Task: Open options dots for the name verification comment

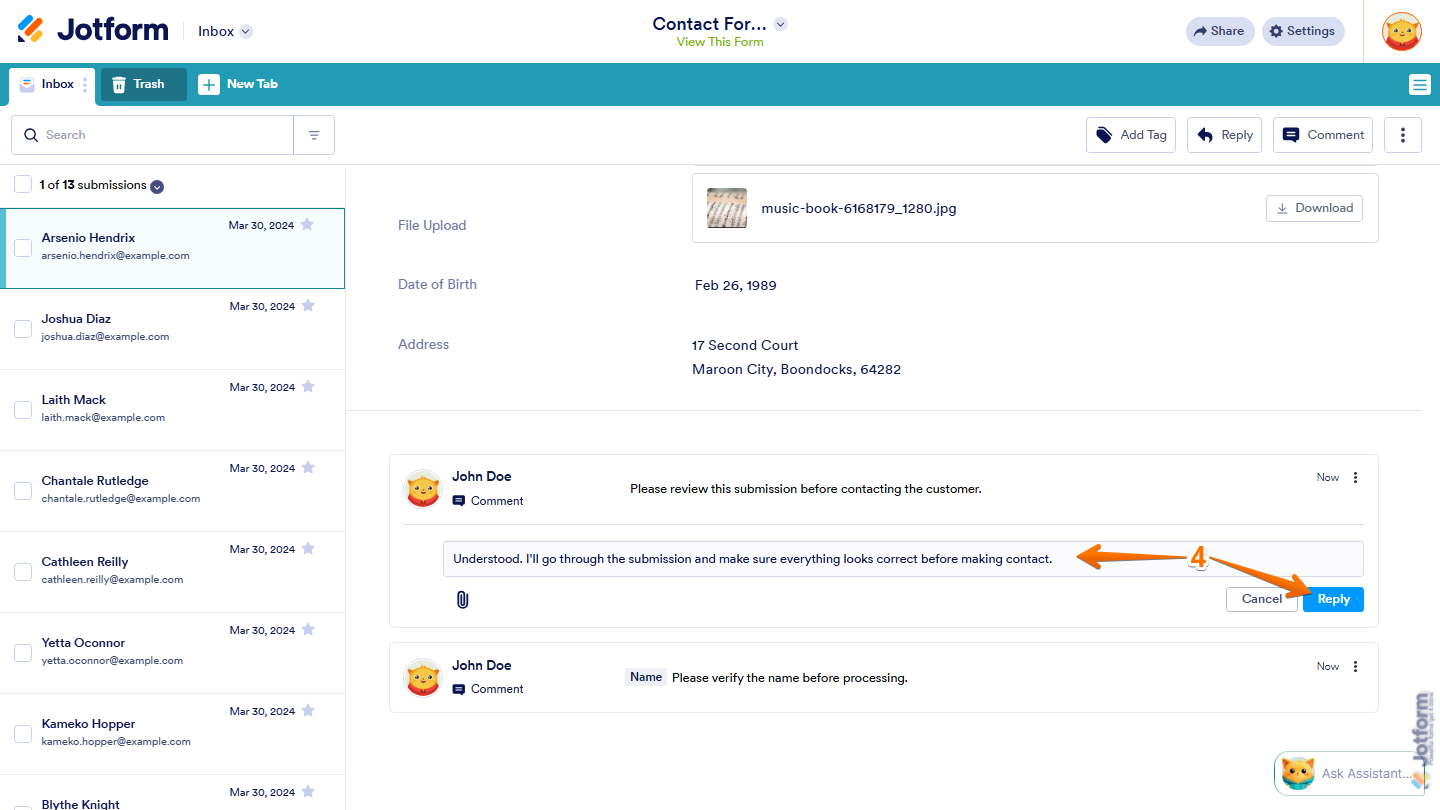Action: pyautogui.click(x=1355, y=666)
